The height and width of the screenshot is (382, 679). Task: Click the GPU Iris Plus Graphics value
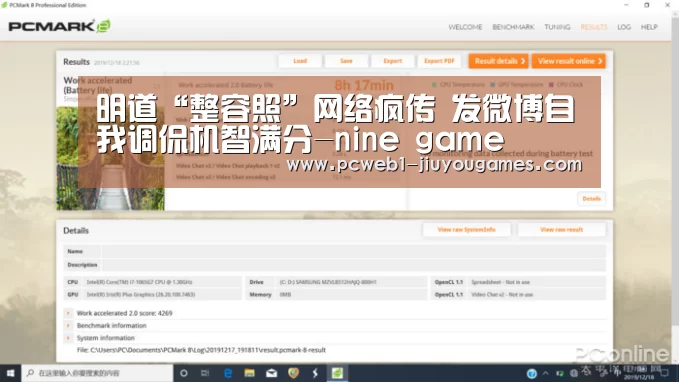[x=141, y=295]
